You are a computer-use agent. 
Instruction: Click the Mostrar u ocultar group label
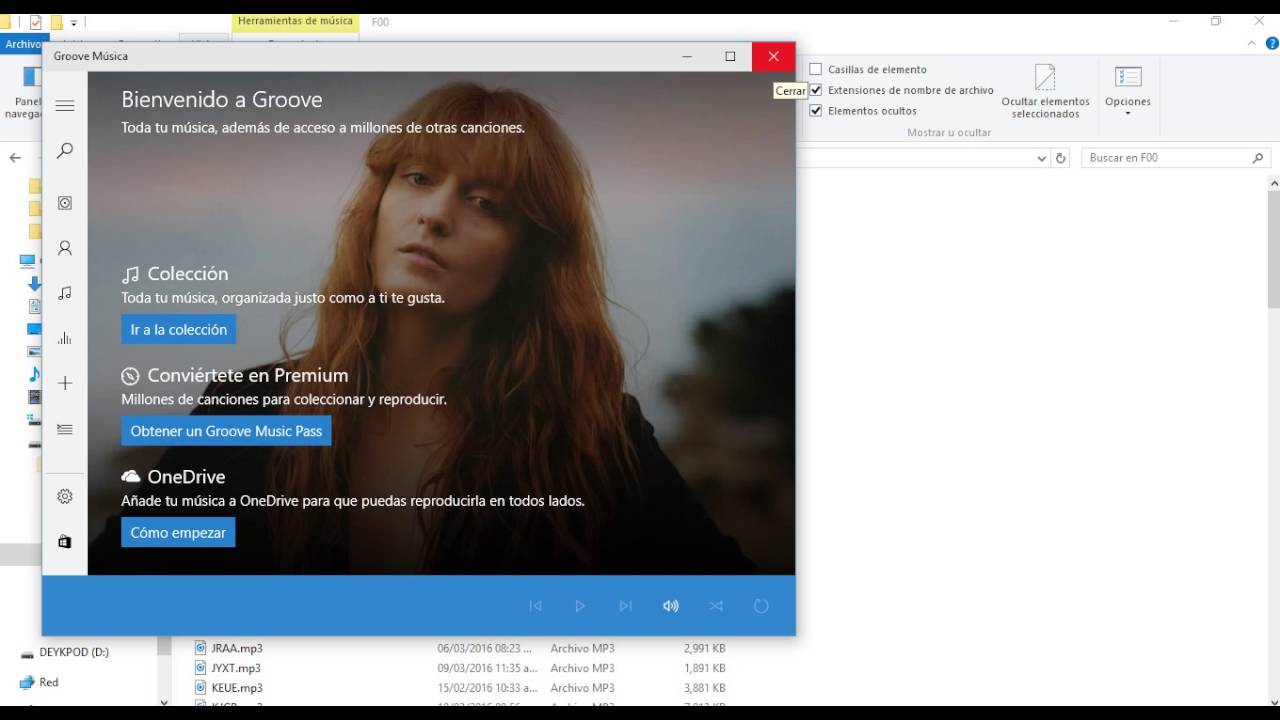pos(949,132)
